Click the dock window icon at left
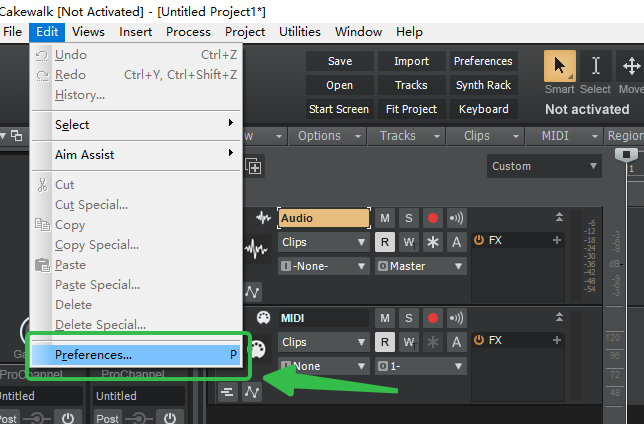This screenshot has height=424, width=644. pyautogui.click(x=16, y=135)
